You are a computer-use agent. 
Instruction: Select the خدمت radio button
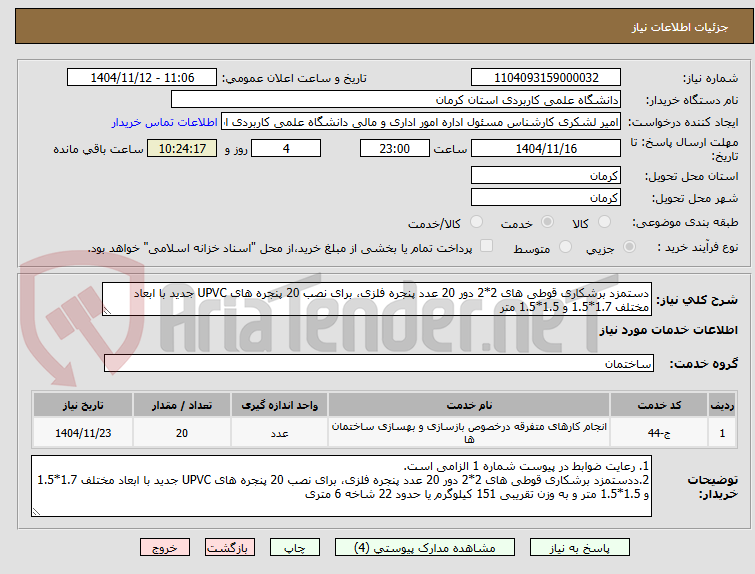tap(547, 222)
